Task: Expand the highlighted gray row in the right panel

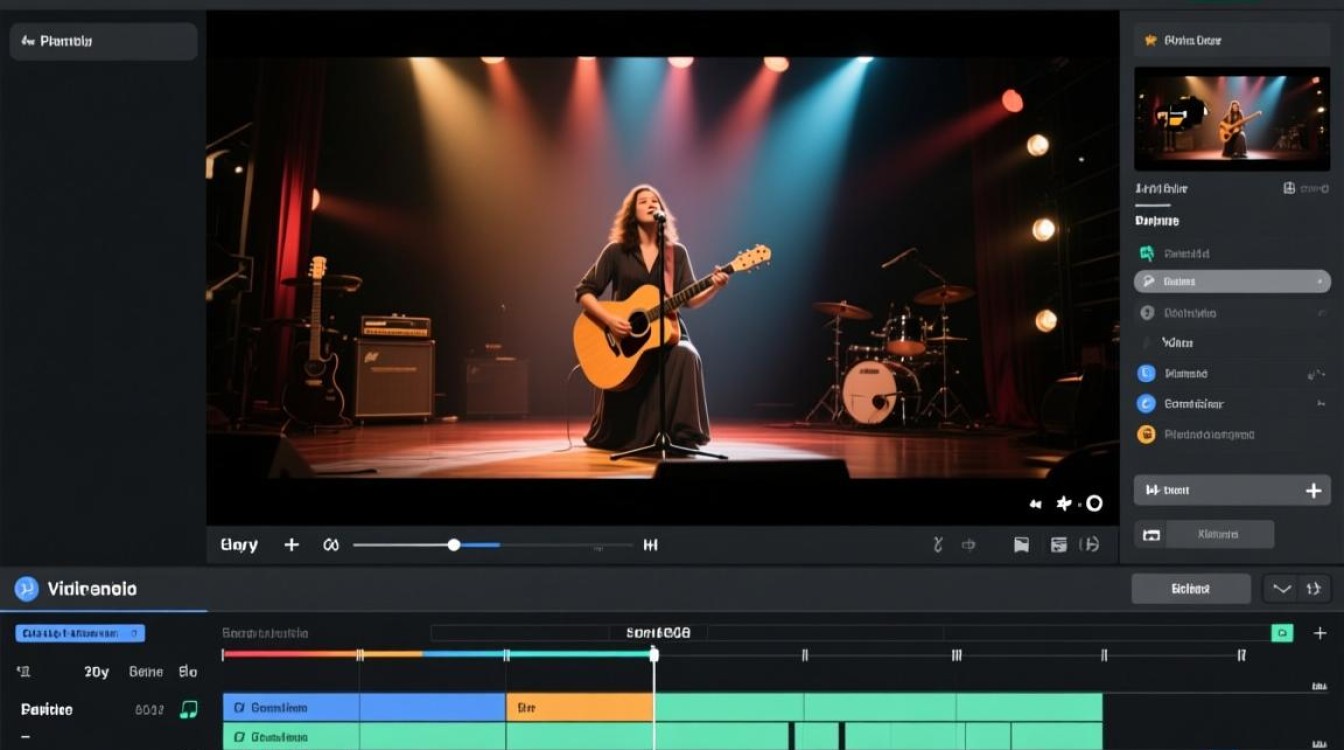Action: (1232, 282)
